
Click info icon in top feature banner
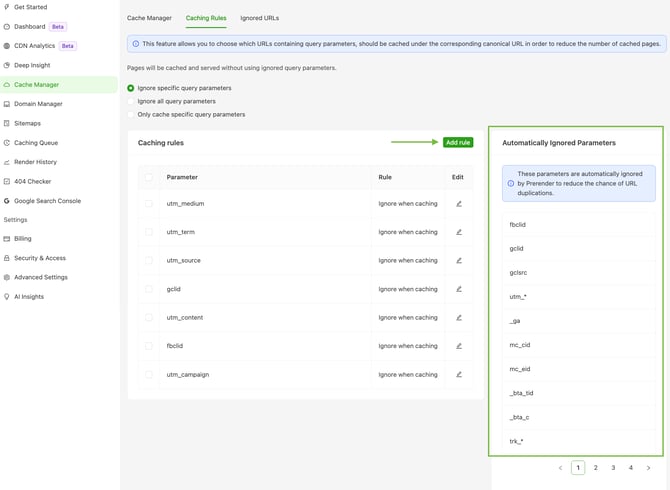tap(135, 44)
